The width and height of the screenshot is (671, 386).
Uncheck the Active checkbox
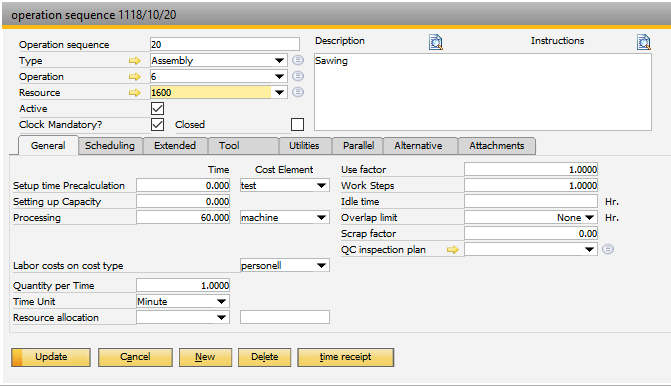coord(157,108)
